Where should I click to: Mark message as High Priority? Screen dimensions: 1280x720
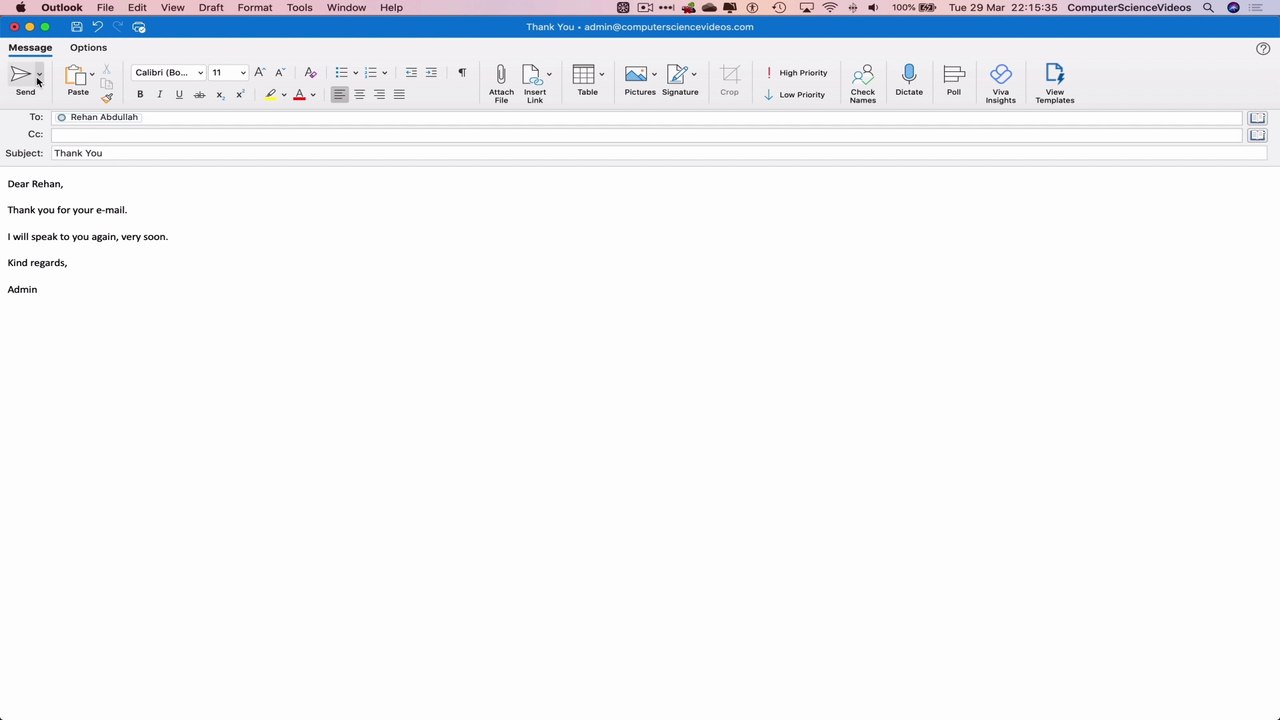pyautogui.click(x=796, y=73)
